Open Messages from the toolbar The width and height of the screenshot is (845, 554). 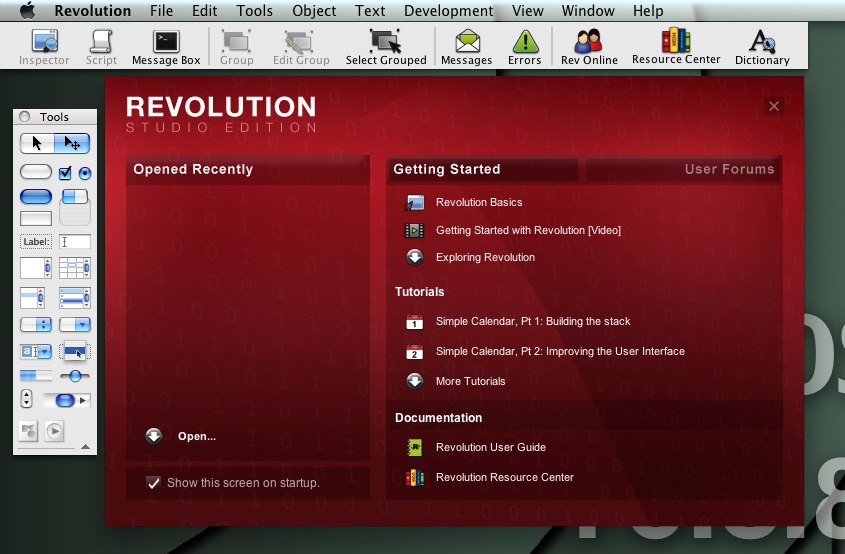(x=467, y=46)
